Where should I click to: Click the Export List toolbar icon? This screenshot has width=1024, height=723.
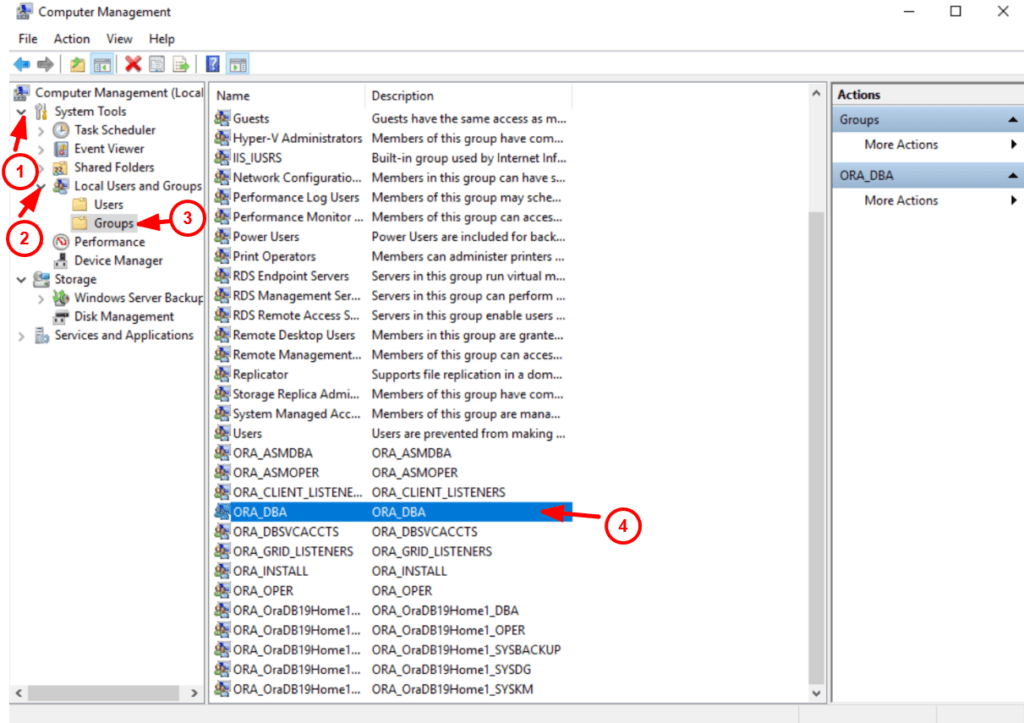tap(181, 64)
